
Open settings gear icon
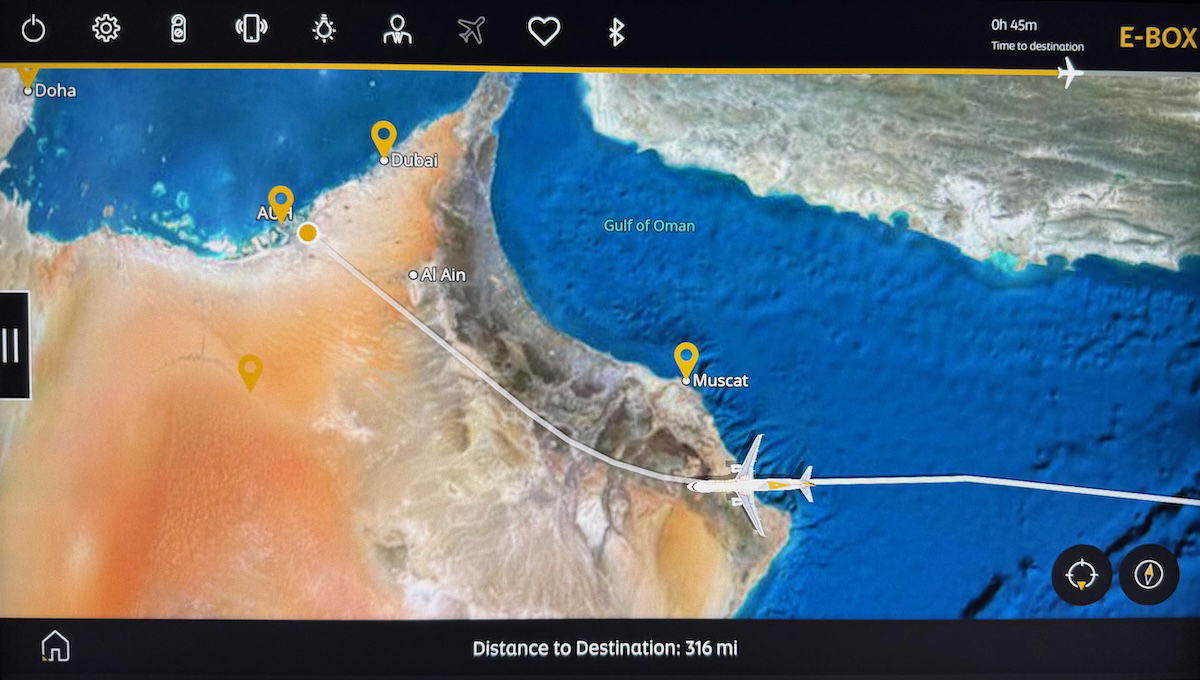point(106,29)
